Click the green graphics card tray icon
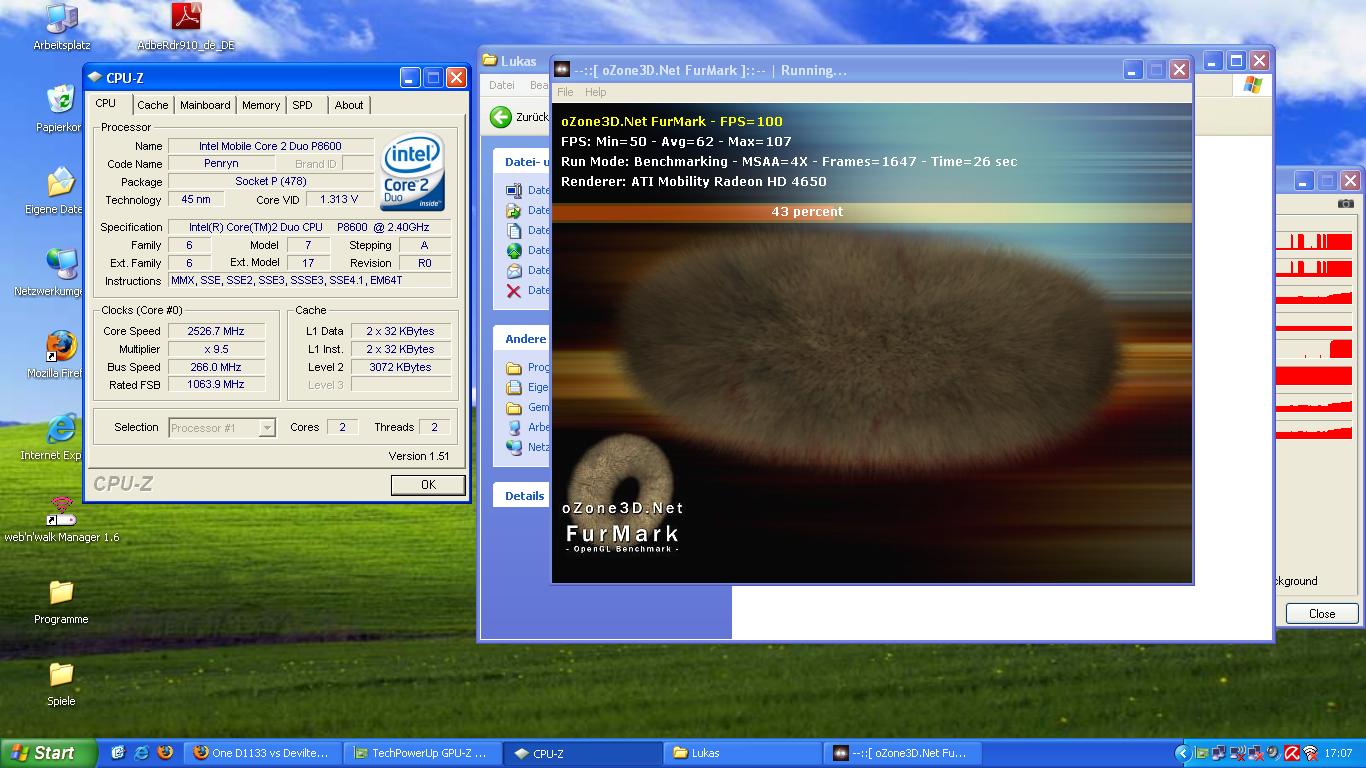This screenshot has height=768, width=1366. tap(1202, 753)
